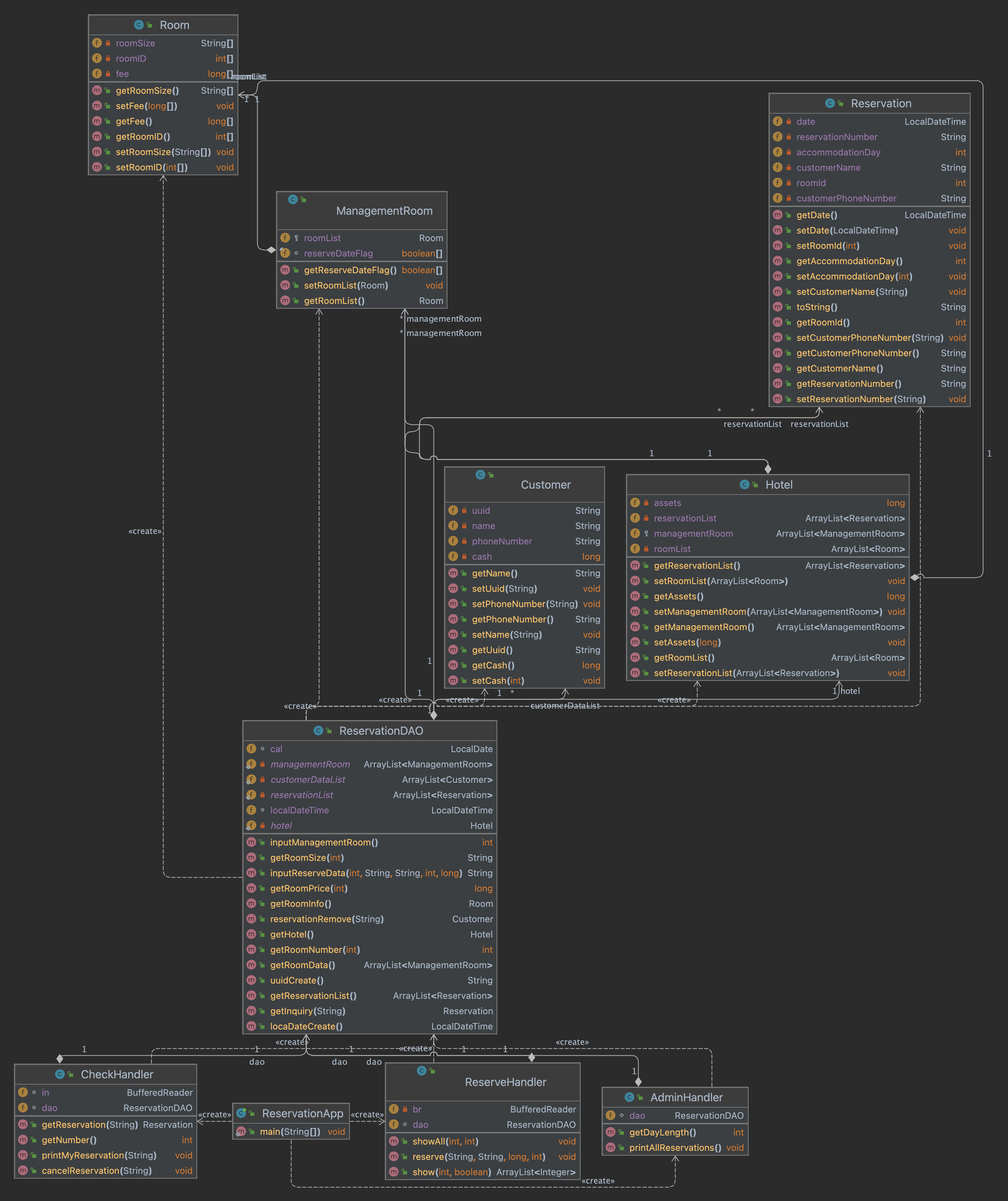The image size is (1008, 1201).
Task: Click the class icon beside Reservation title
Action: [x=830, y=104]
